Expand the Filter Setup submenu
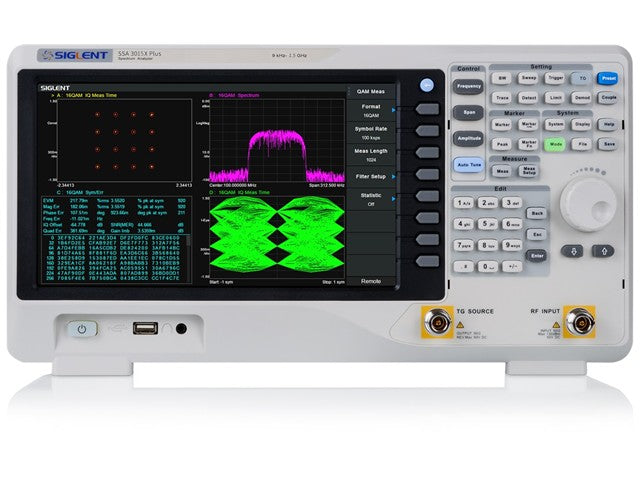 point(371,177)
